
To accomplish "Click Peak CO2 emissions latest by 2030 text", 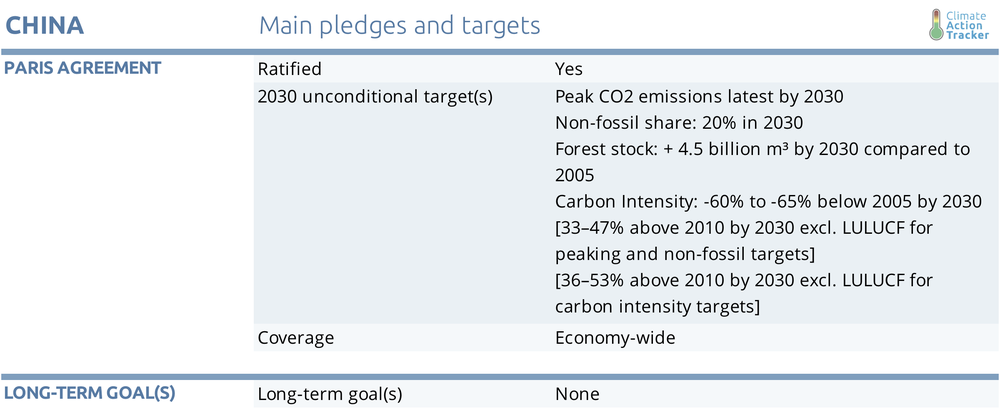I will (x=700, y=97).
